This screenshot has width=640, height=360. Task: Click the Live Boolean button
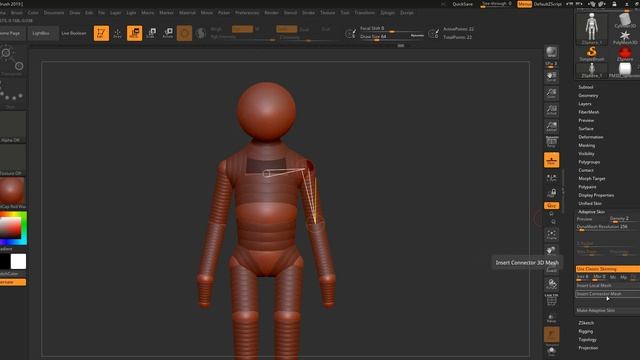73,33
